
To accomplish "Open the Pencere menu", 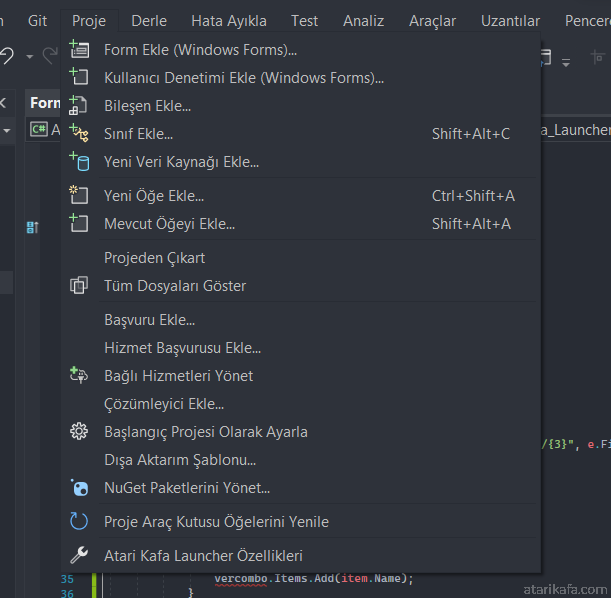I will point(588,21).
